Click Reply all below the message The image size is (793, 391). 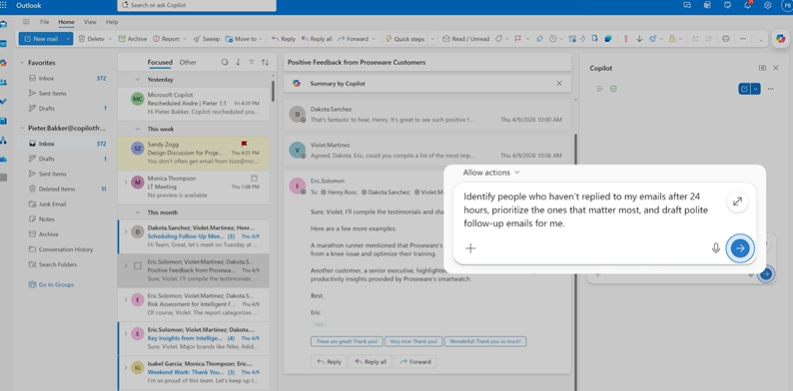[371, 362]
